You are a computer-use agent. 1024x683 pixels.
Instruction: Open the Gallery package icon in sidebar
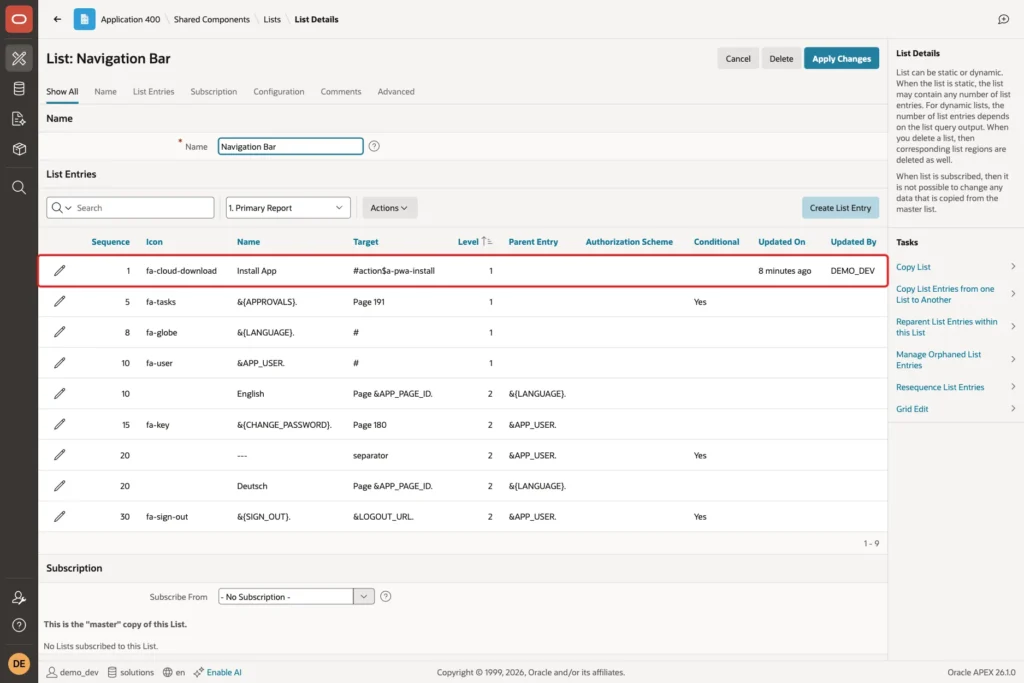(x=19, y=149)
